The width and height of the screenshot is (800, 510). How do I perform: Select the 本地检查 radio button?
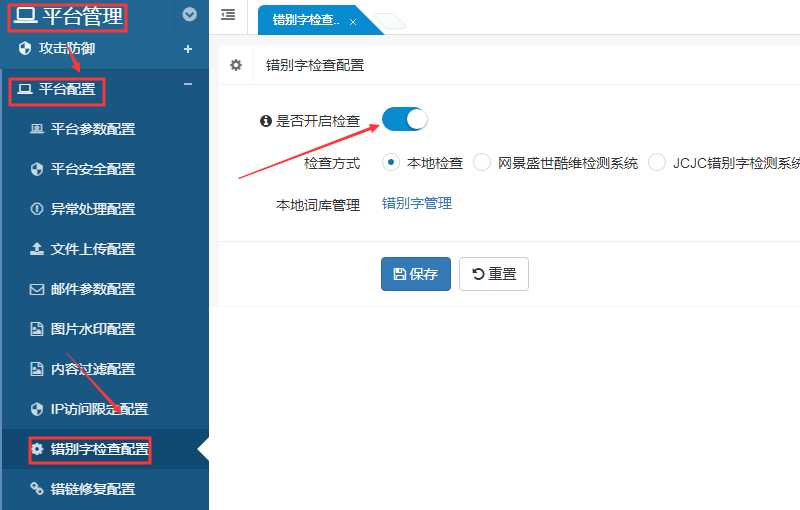[x=391, y=162]
